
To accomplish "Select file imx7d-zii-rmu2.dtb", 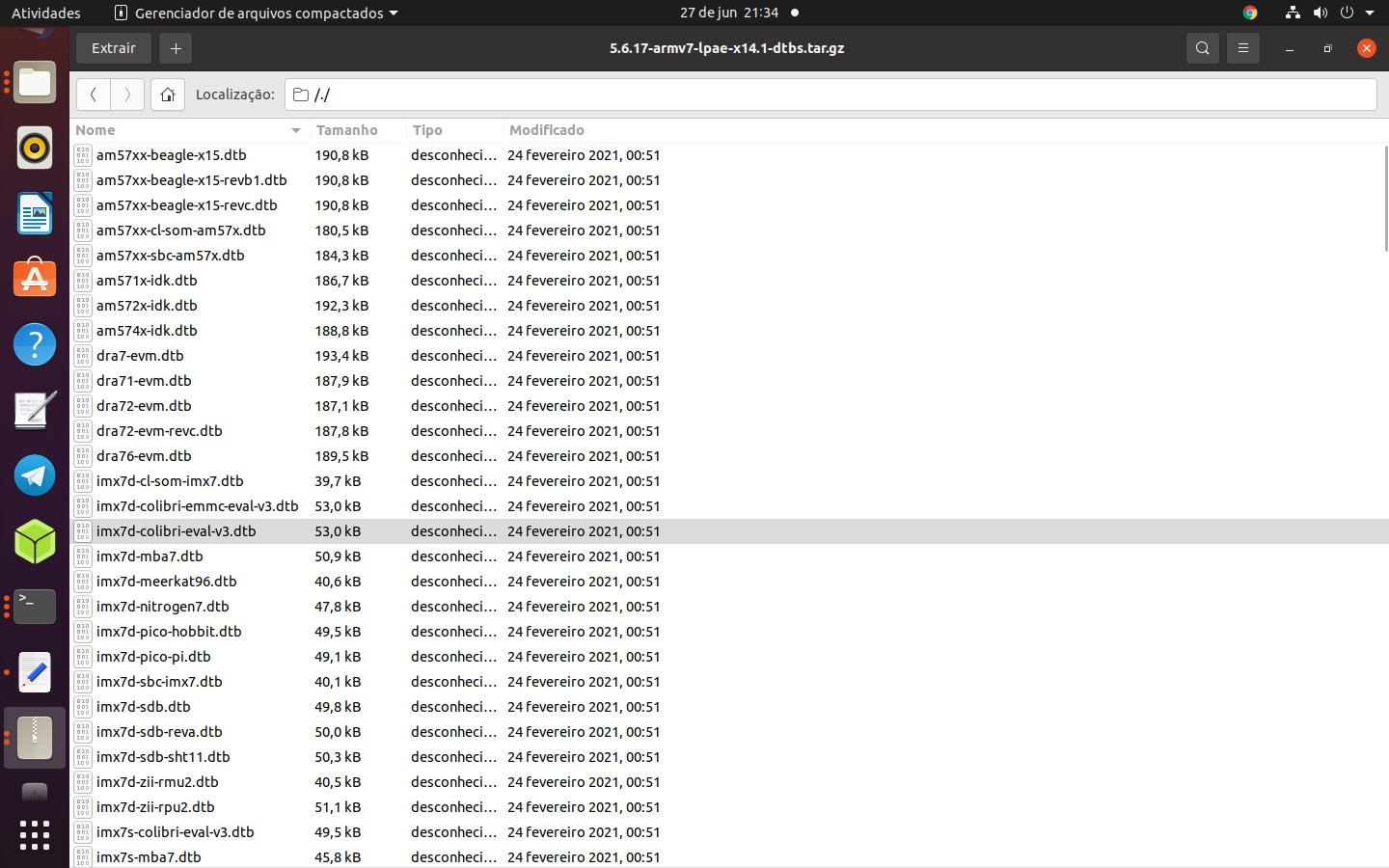I will pyautogui.click(x=730, y=782).
